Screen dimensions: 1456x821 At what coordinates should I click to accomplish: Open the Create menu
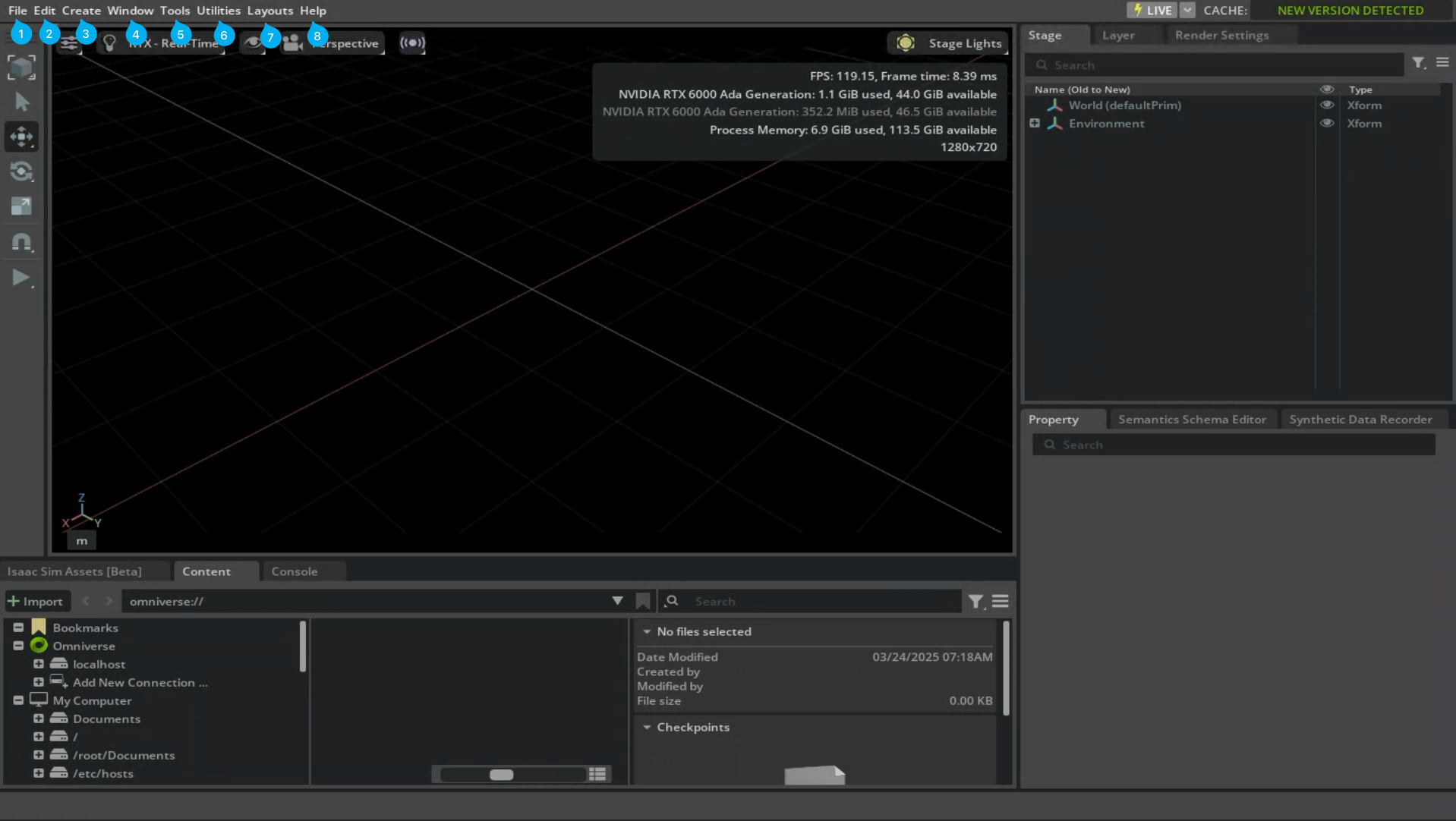pyautogui.click(x=81, y=11)
